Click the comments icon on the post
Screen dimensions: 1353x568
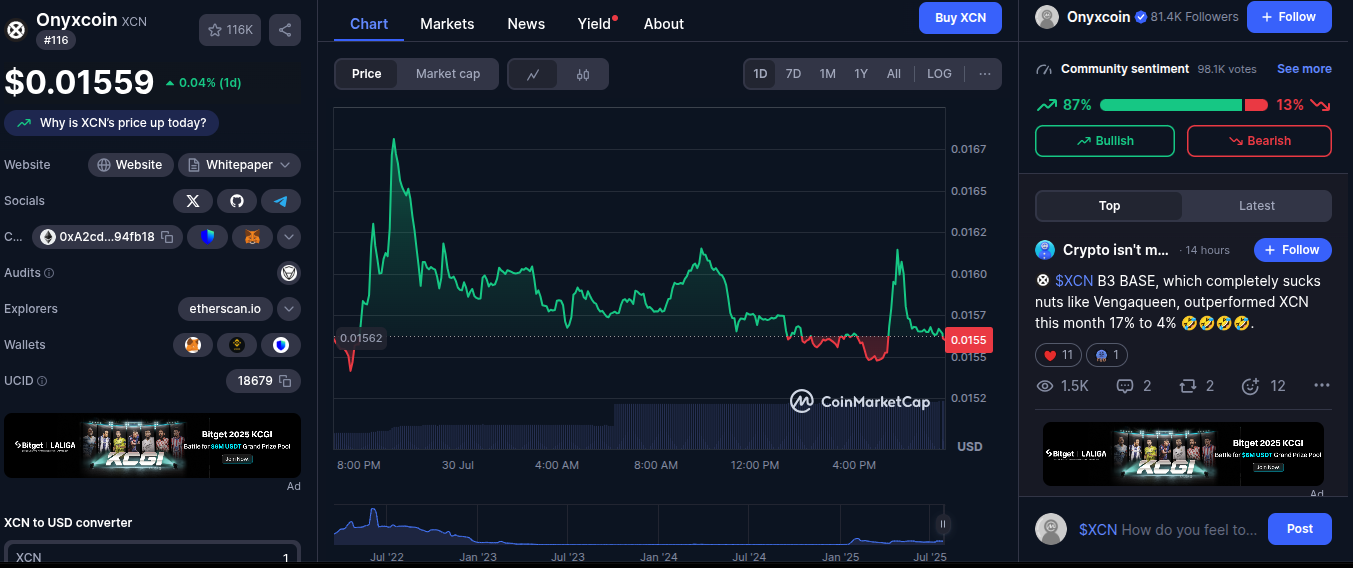coord(1124,386)
